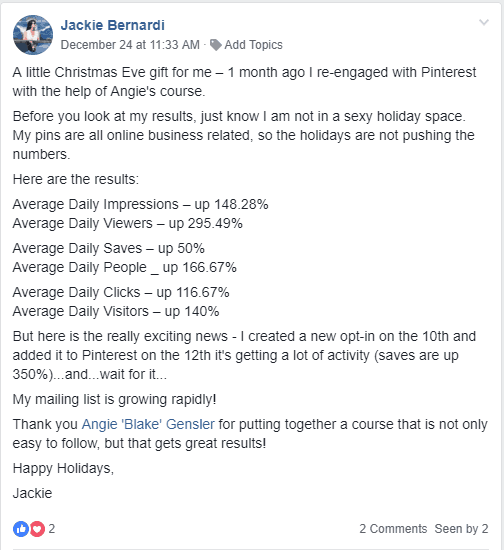Image resolution: width=504 pixels, height=550 pixels.
Task: Open the reaction count showing 2
Action: point(52,529)
